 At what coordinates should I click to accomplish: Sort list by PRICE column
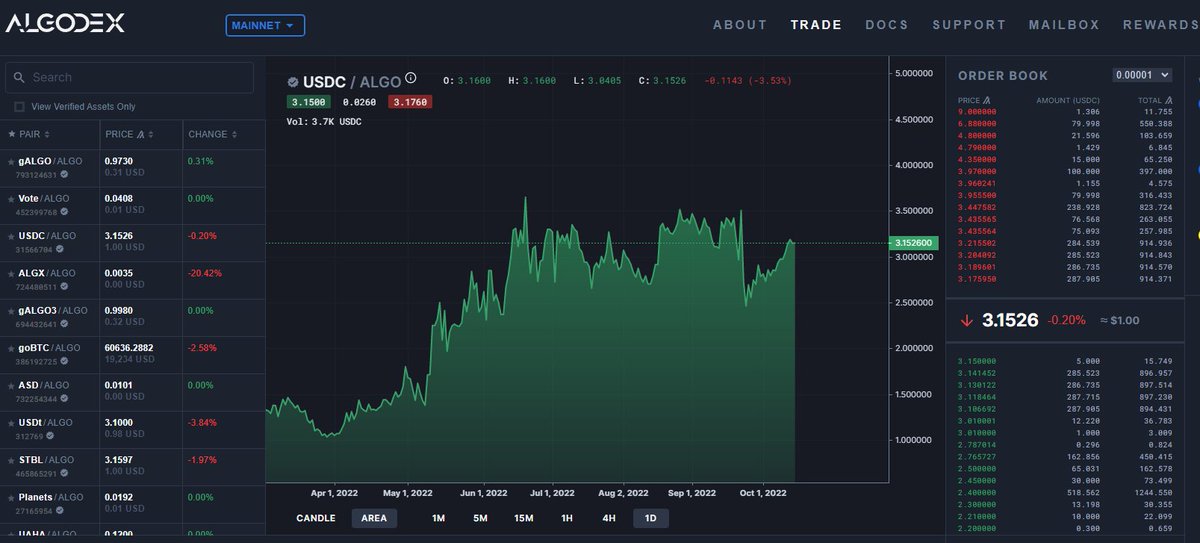click(132, 134)
